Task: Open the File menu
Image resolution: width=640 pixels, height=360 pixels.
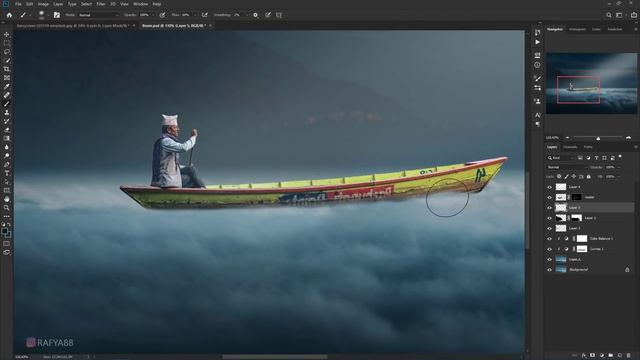Action: (18, 4)
